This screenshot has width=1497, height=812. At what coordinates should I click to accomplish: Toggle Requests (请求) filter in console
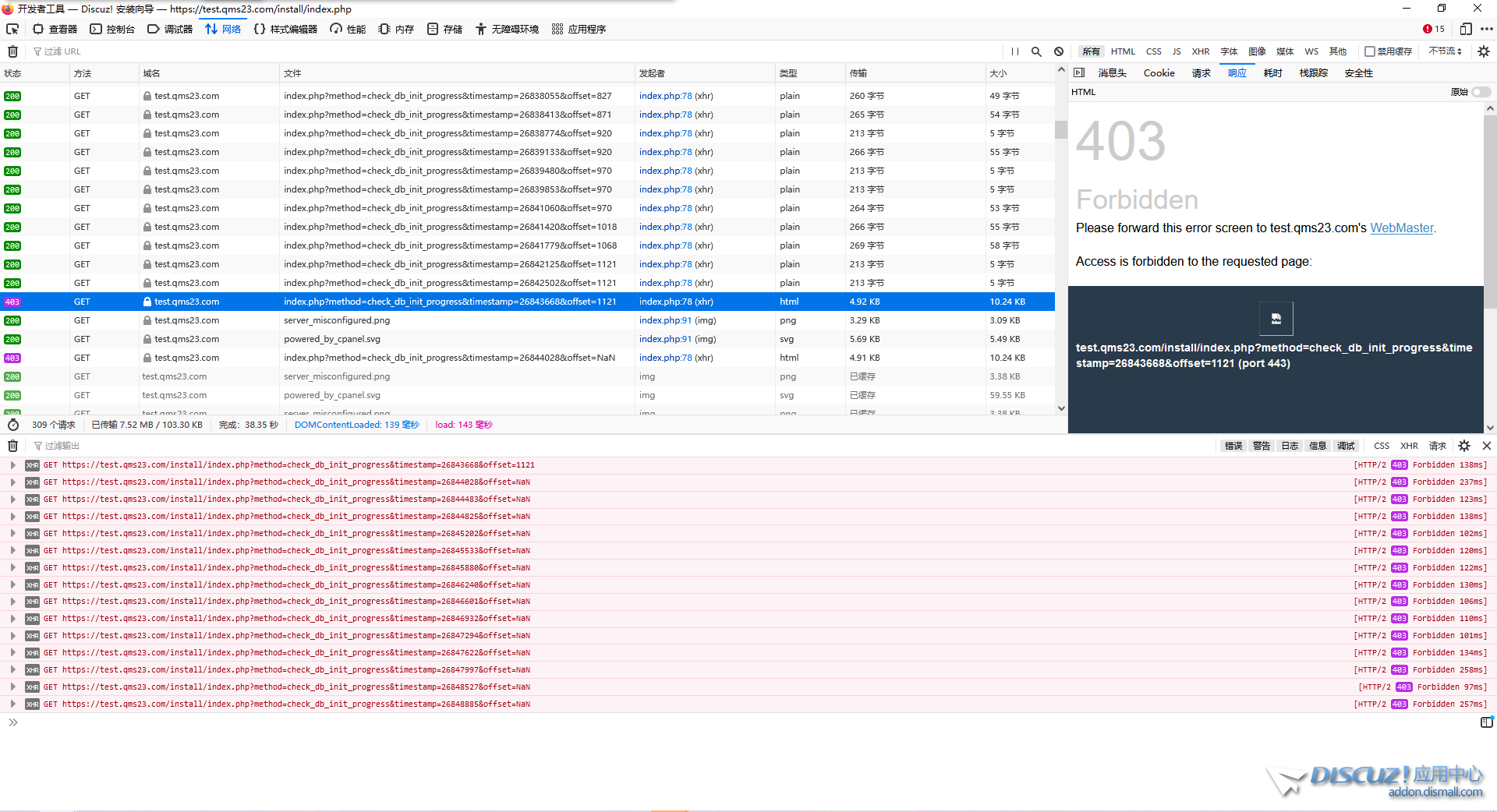click(1437, 446)
